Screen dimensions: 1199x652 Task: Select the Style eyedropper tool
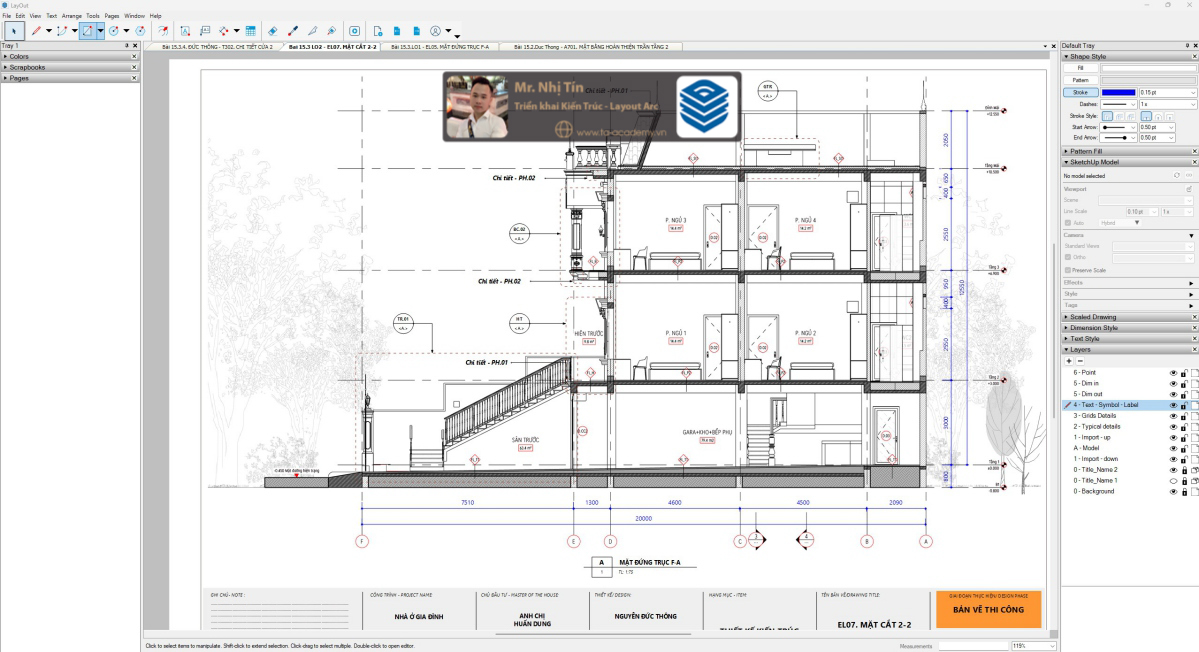coord(293,31)
